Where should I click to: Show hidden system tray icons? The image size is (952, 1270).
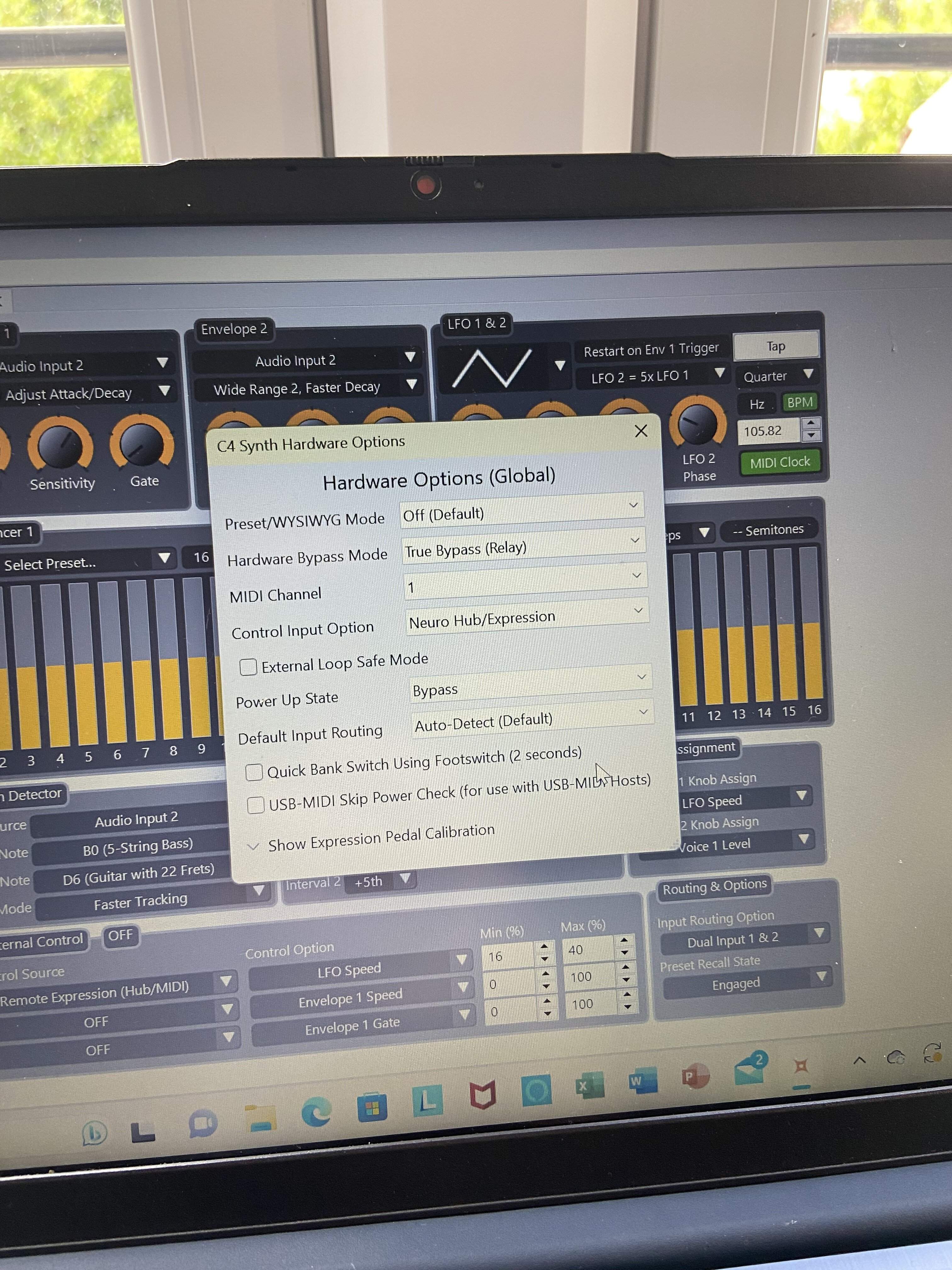point(859,1060)
